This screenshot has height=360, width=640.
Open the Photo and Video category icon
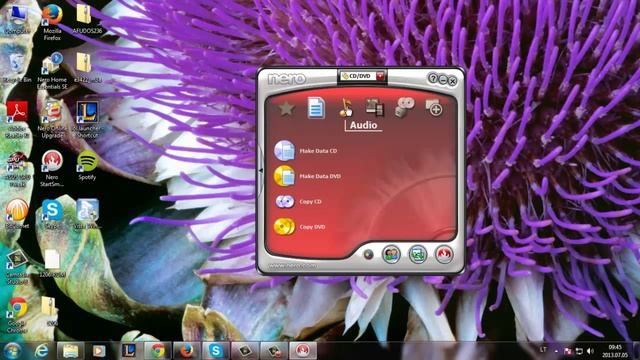[374, 107]
